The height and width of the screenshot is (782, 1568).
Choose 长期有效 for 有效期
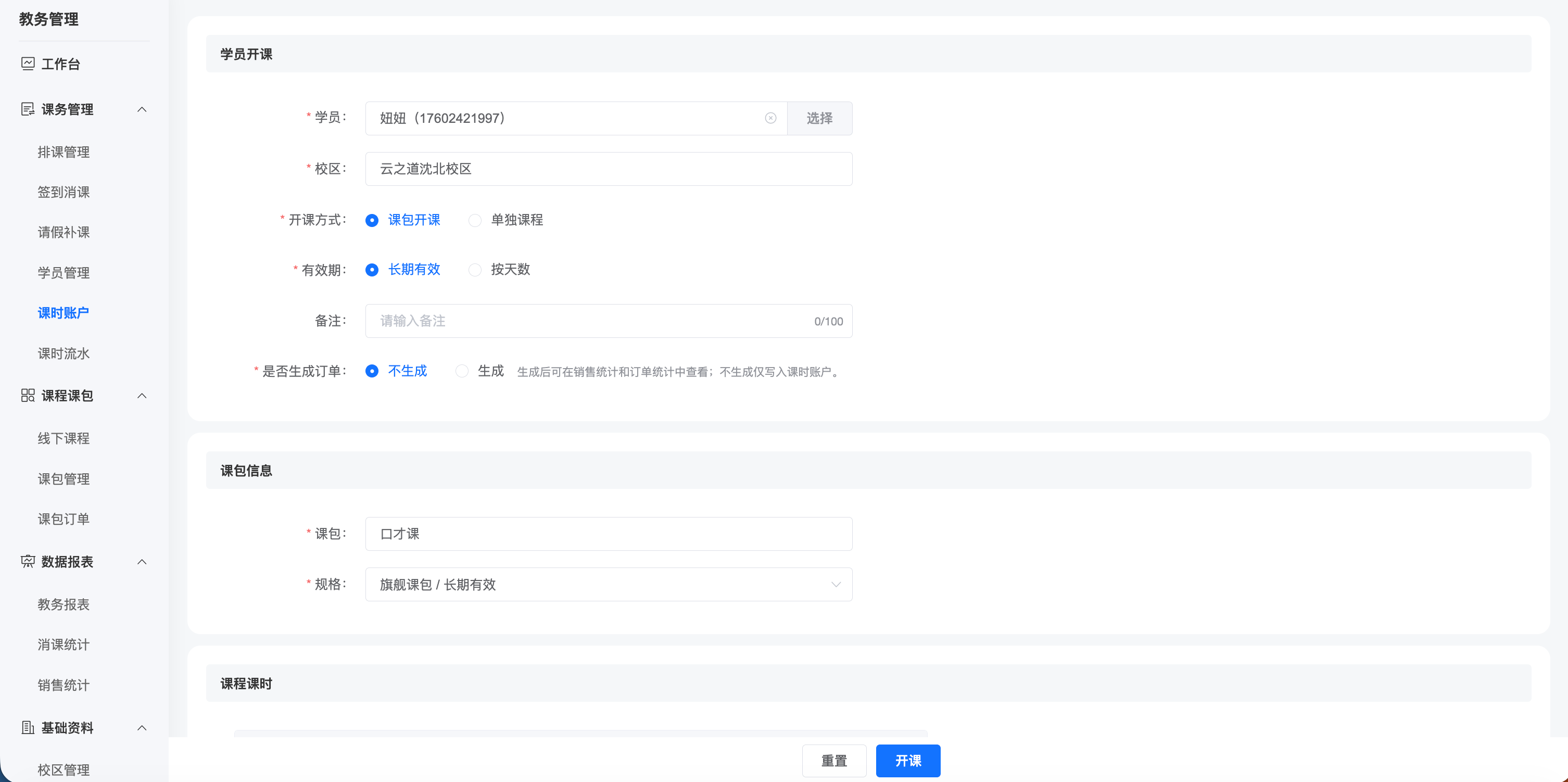click(x=402, y=270)
